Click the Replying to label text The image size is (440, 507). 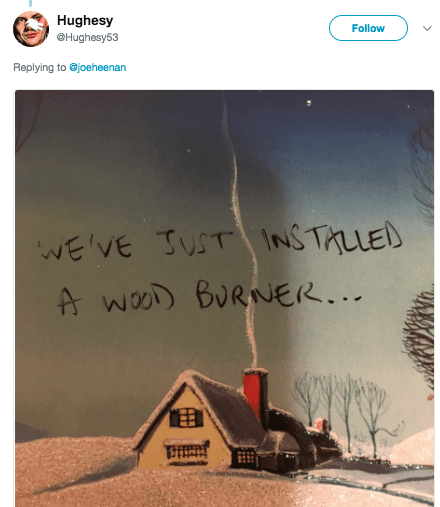(40, 67)
